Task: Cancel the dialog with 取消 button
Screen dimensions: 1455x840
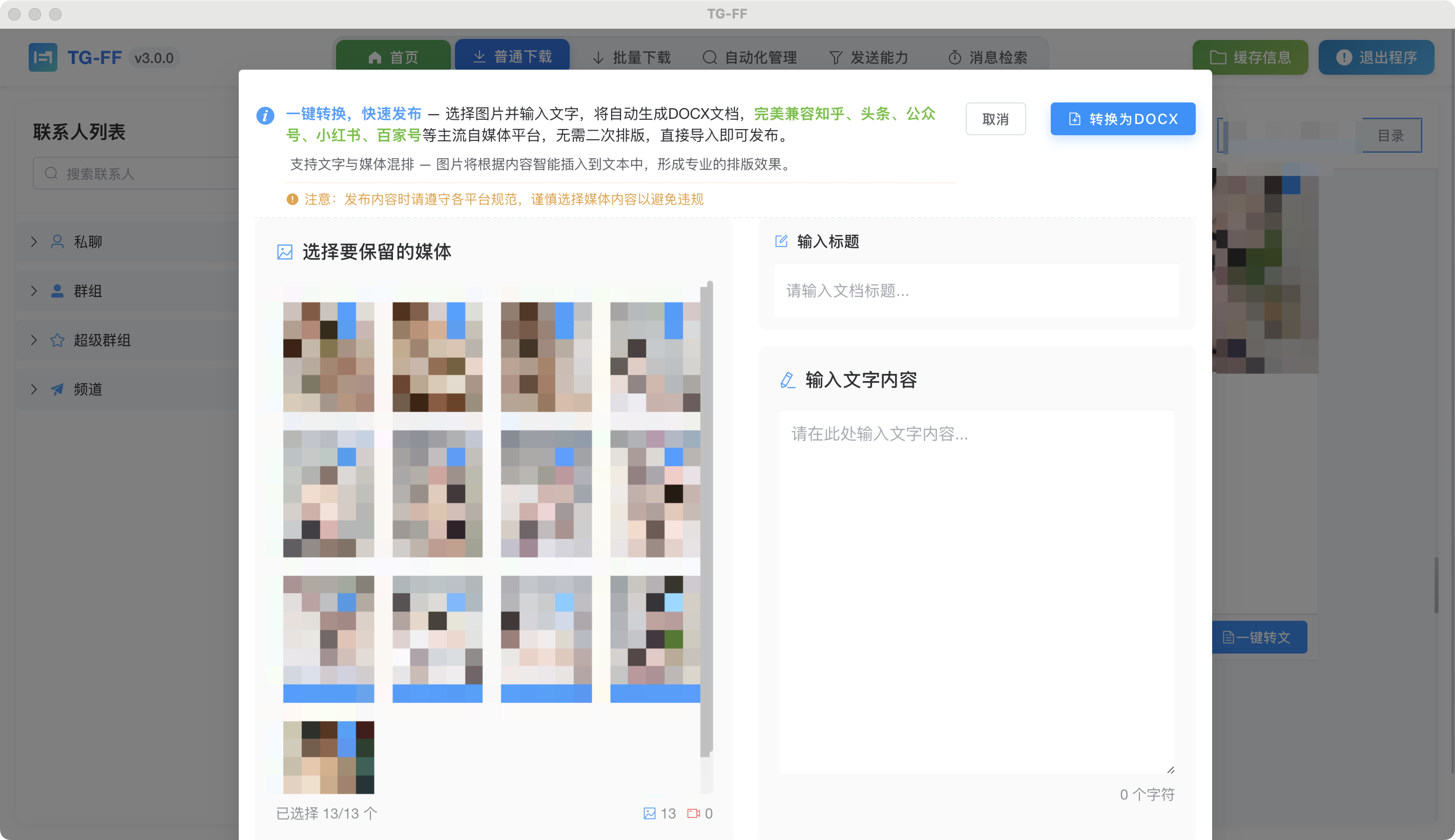Action: coord(995,118)
